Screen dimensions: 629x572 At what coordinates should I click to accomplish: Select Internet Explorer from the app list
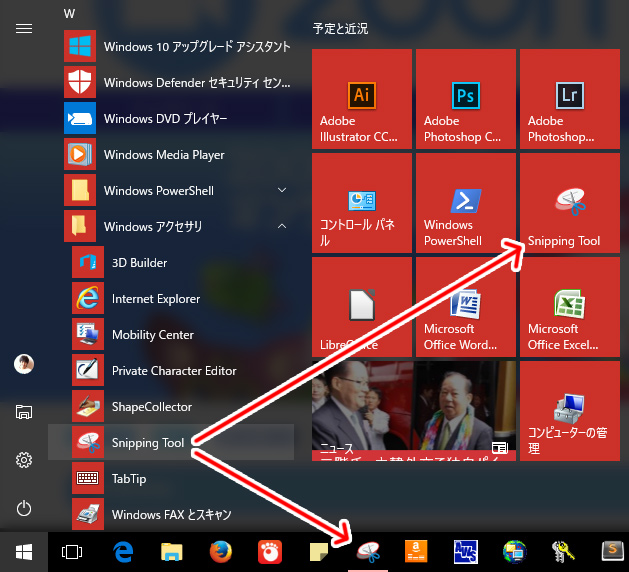[155, 299]
